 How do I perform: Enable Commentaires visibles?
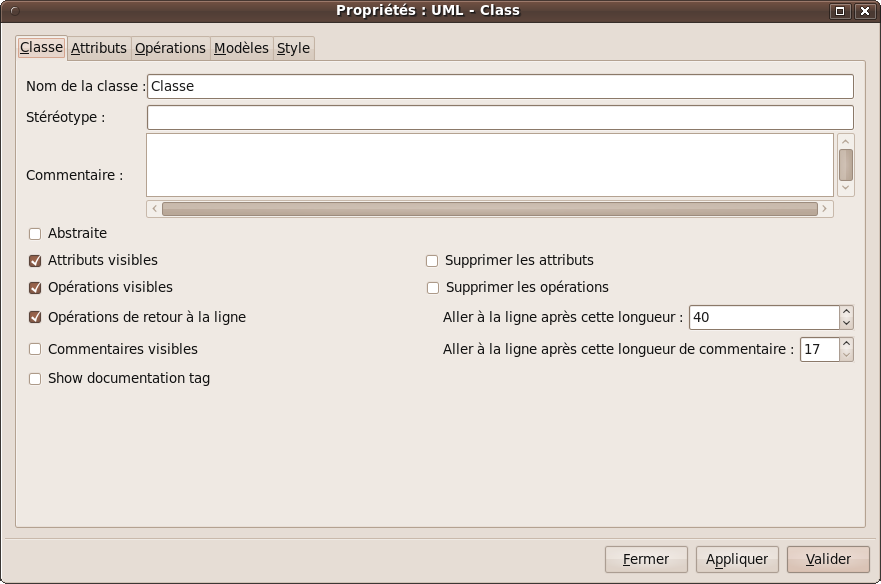click(35, 350)
